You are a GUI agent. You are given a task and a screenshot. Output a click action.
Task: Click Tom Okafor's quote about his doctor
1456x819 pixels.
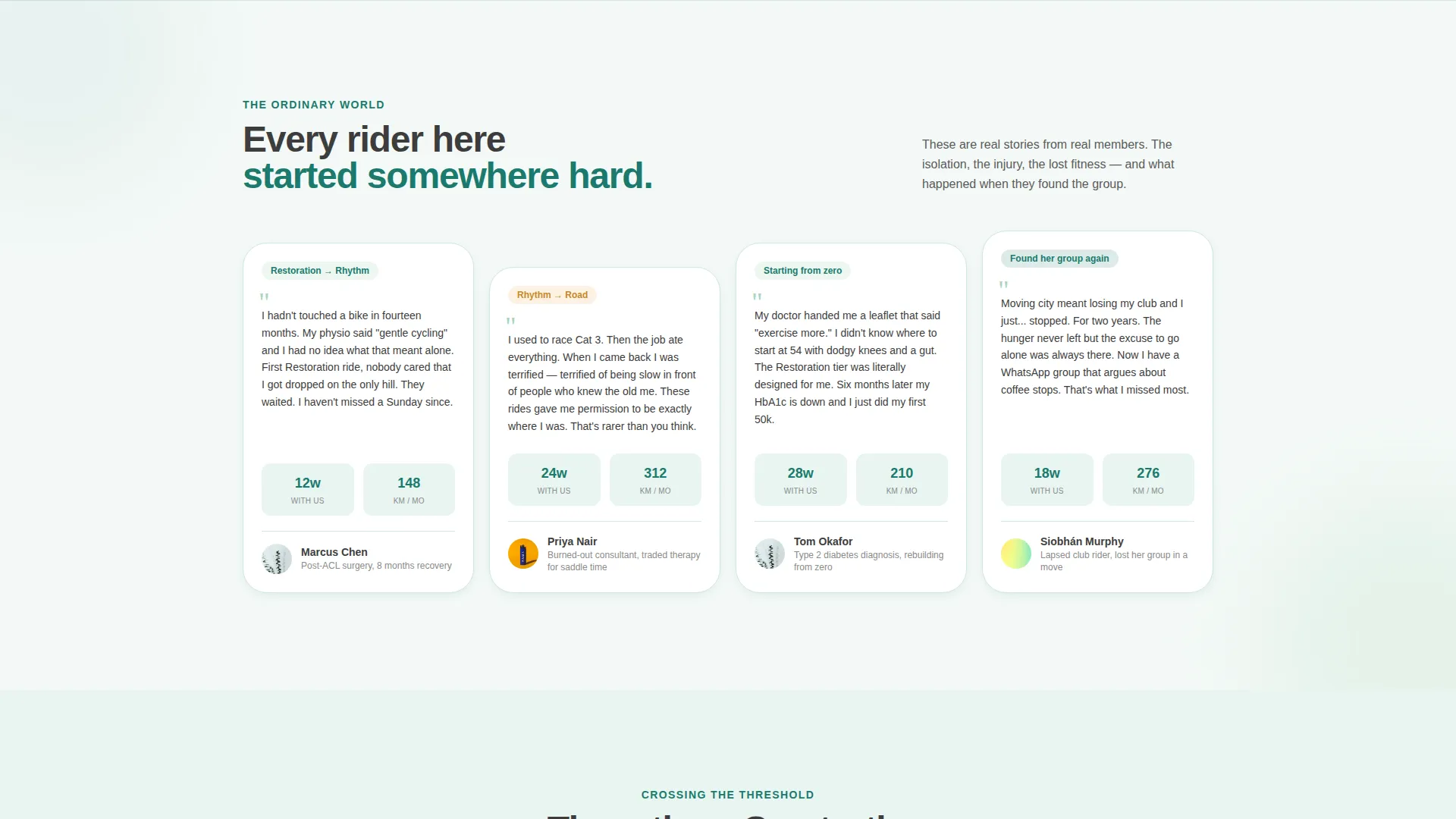click(848, 367)
